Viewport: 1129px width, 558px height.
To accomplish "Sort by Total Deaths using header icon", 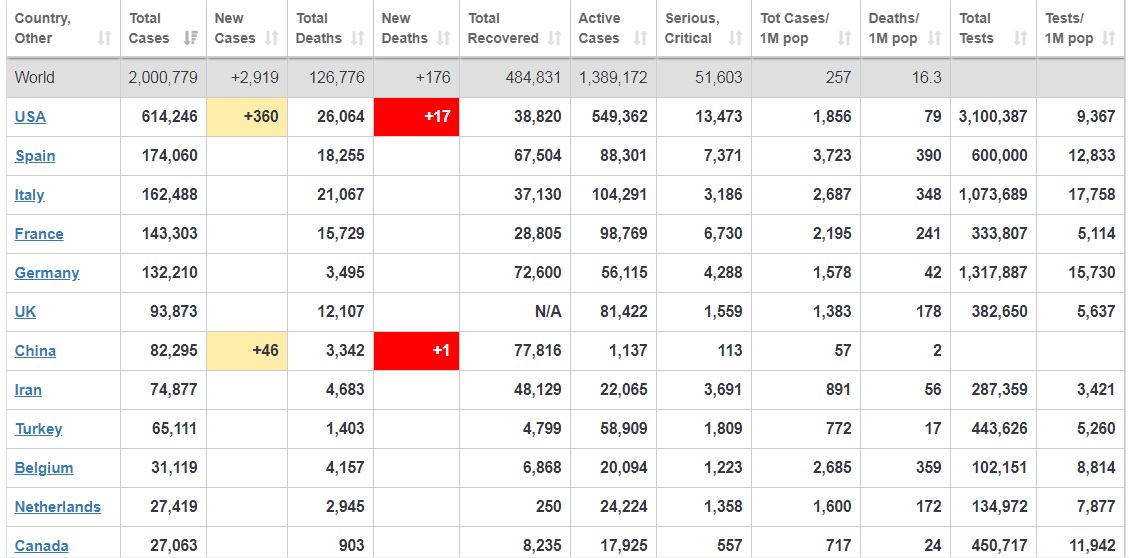I will pos(358,39).
